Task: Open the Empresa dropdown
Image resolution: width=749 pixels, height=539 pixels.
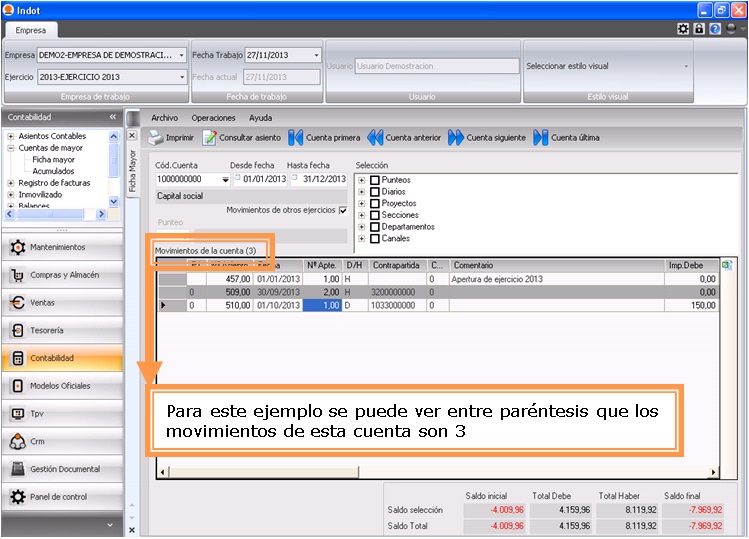Action: pos(181,55)
